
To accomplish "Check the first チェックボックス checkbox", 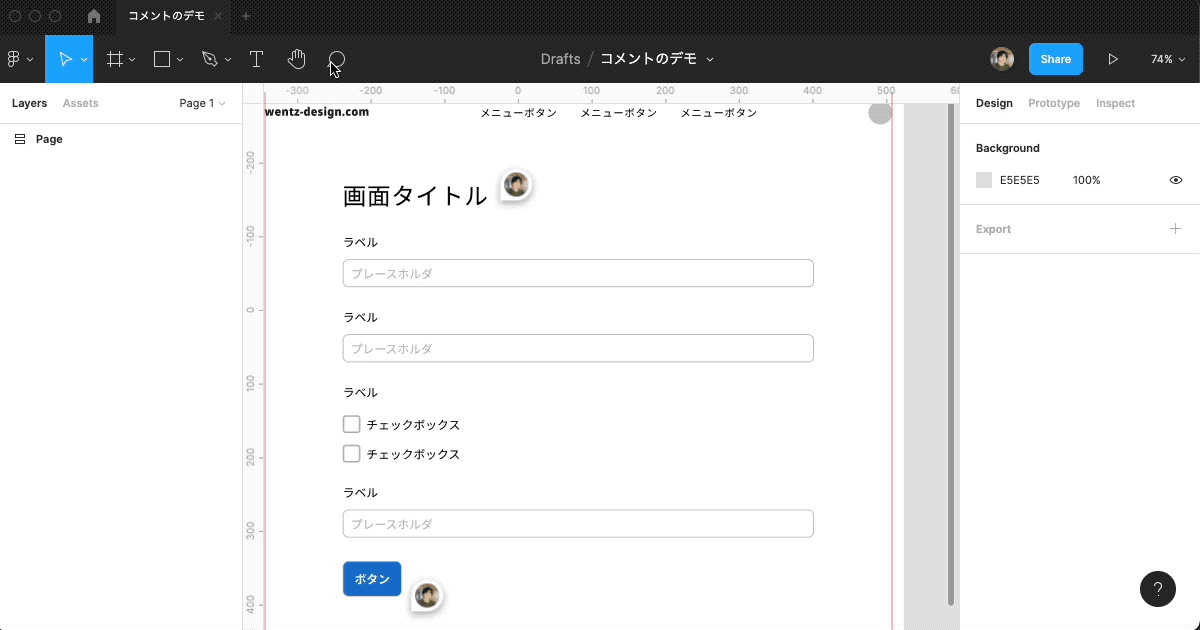I will point(352,424).
